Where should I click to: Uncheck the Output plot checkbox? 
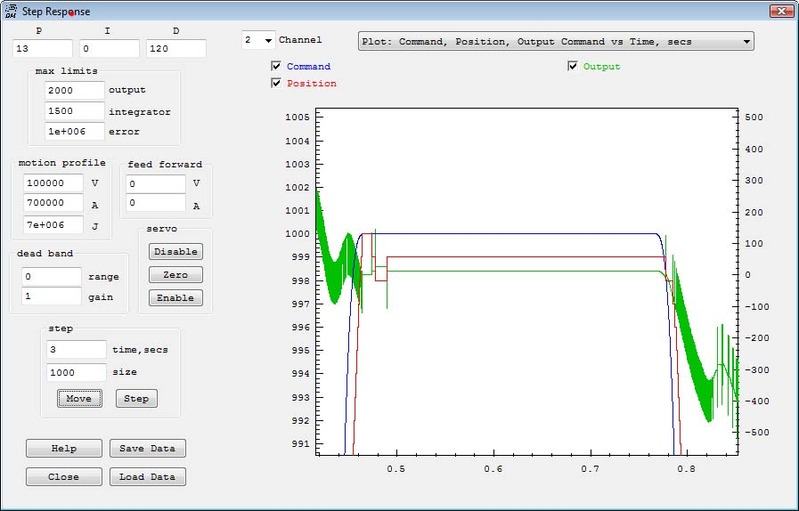point(573,67)
